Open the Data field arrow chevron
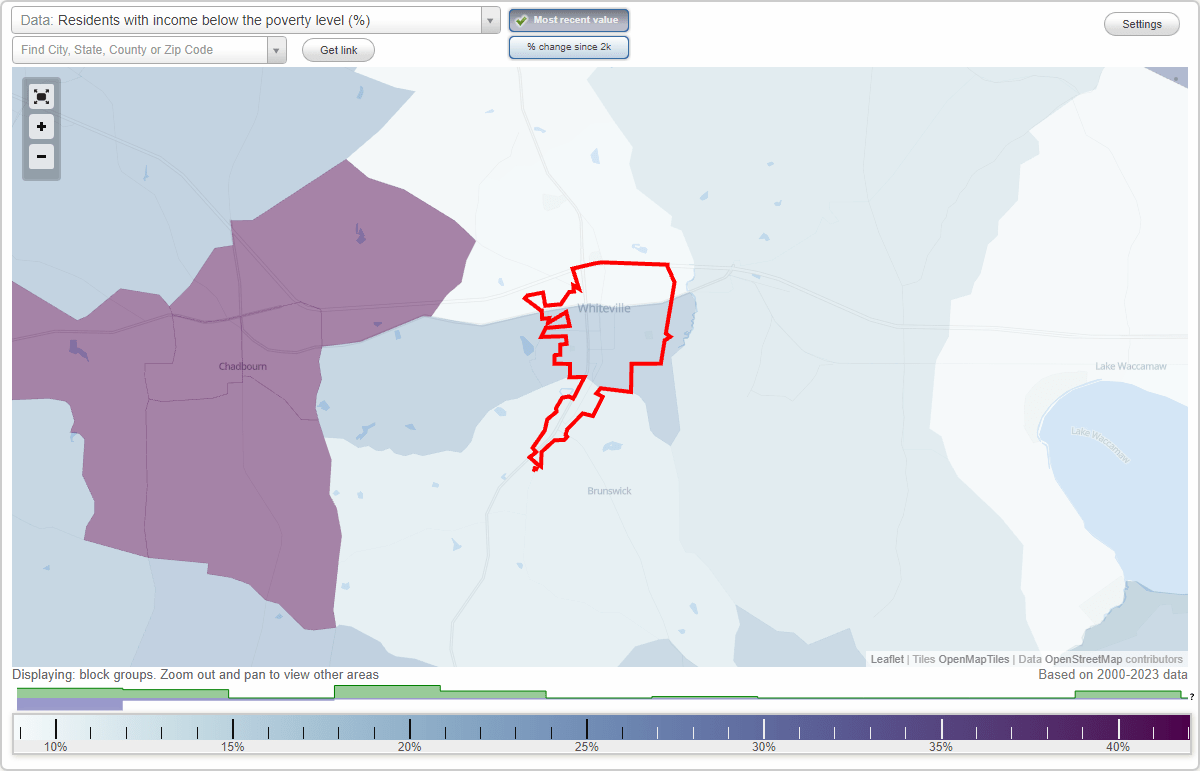This screenshot has height=771, width=1200. [488, 19]
